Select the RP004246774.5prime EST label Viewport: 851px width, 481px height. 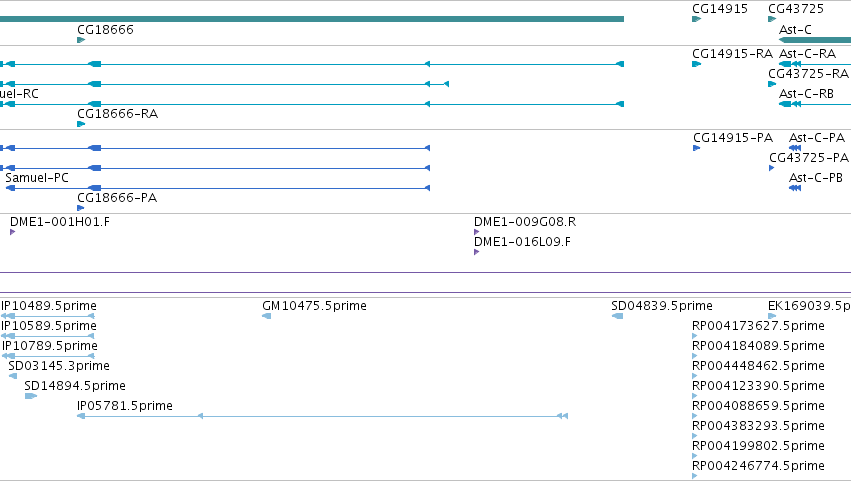tap(758, 466)
